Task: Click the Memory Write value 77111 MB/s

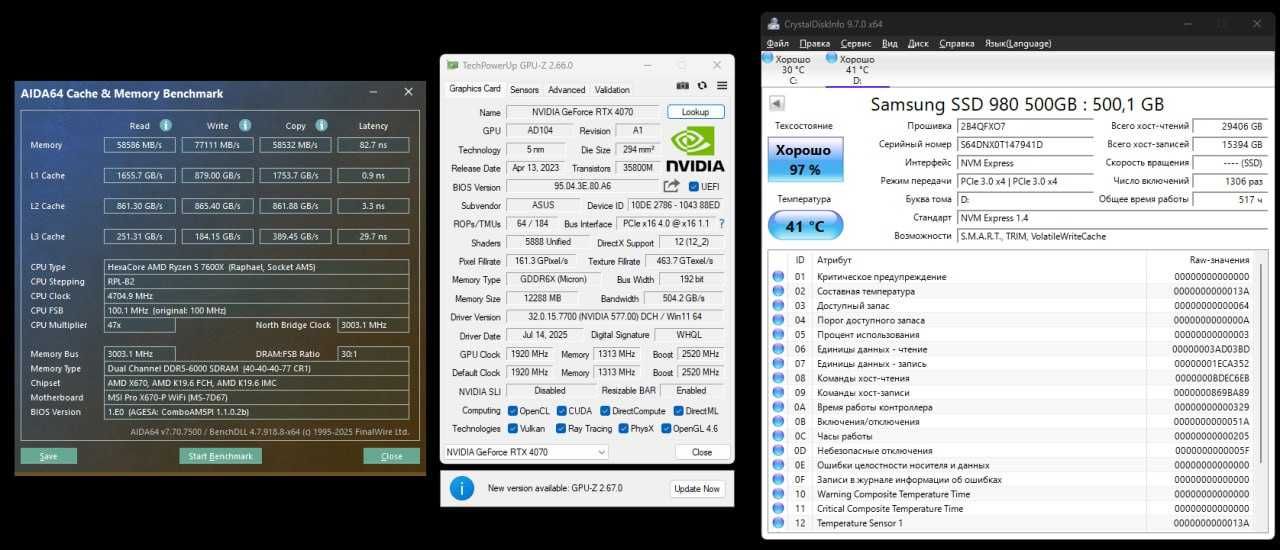Action: pyautogui.click(x=217, y=145)
